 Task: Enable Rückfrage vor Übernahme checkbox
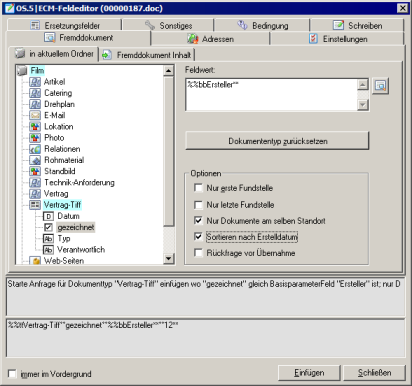pyautogui.click(x=198, y=253)
